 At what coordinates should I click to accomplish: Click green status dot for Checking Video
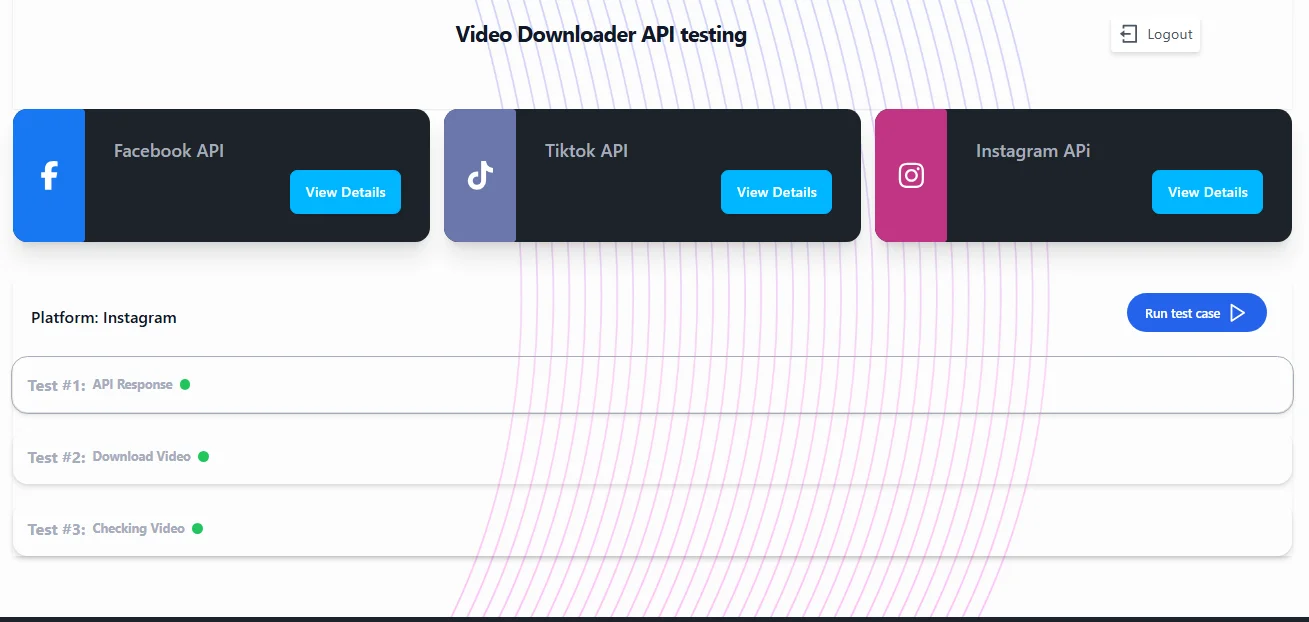pos(197,529)
